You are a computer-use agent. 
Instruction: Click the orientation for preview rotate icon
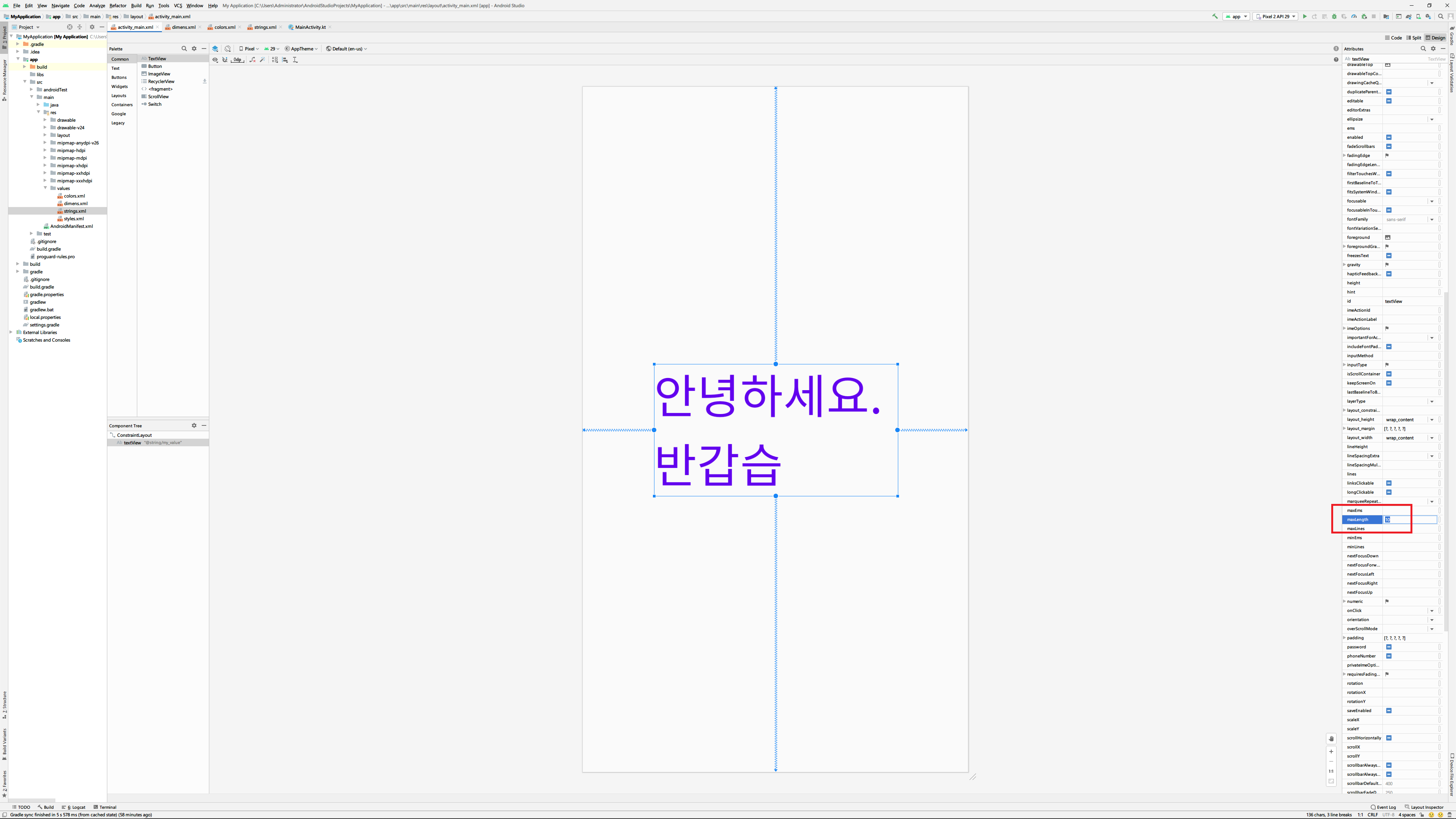click(x=228, y=49)
